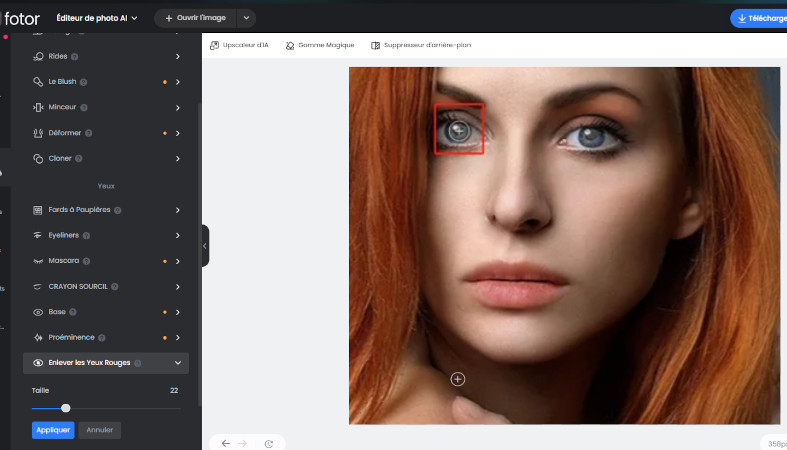Open the Éditeur de photo AI dropdown
Image resolution: width=787 pixels, height=450 pixels.
point(96,18)
